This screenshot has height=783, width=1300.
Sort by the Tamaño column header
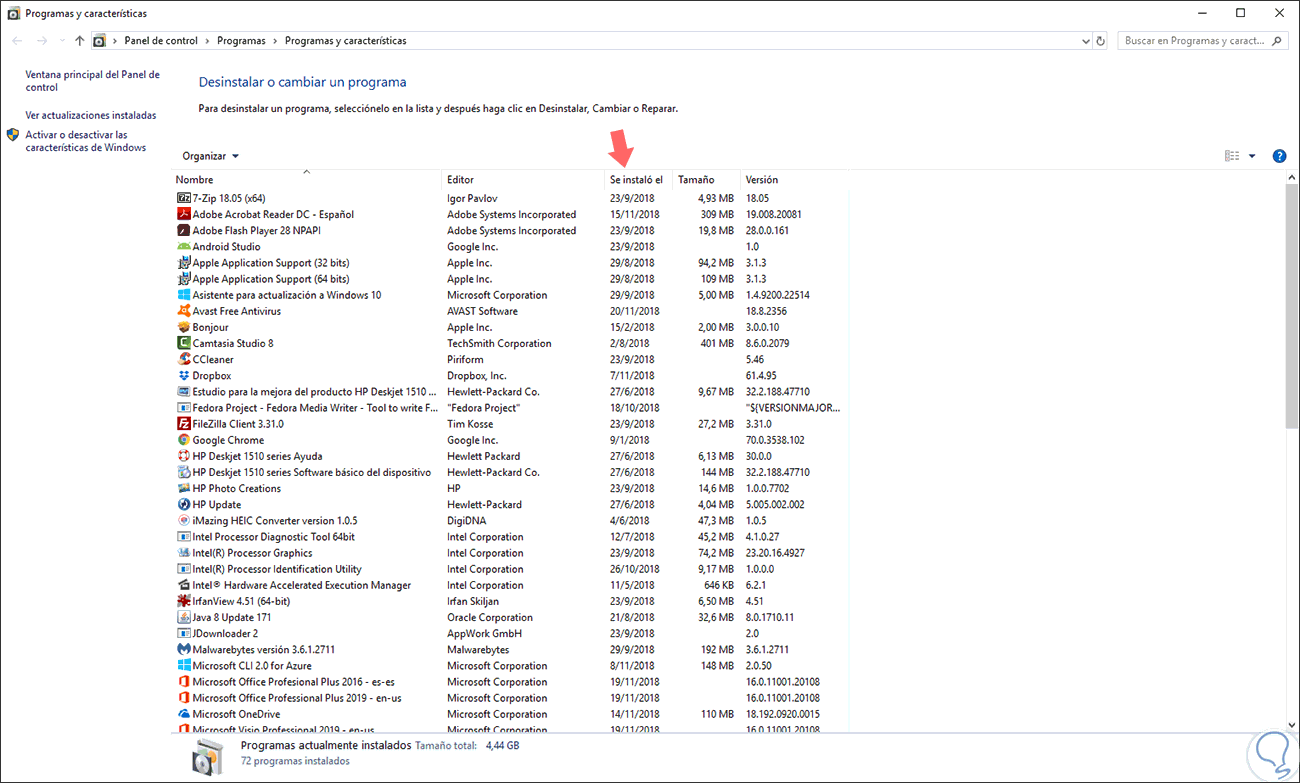click(x=706, y=180)
